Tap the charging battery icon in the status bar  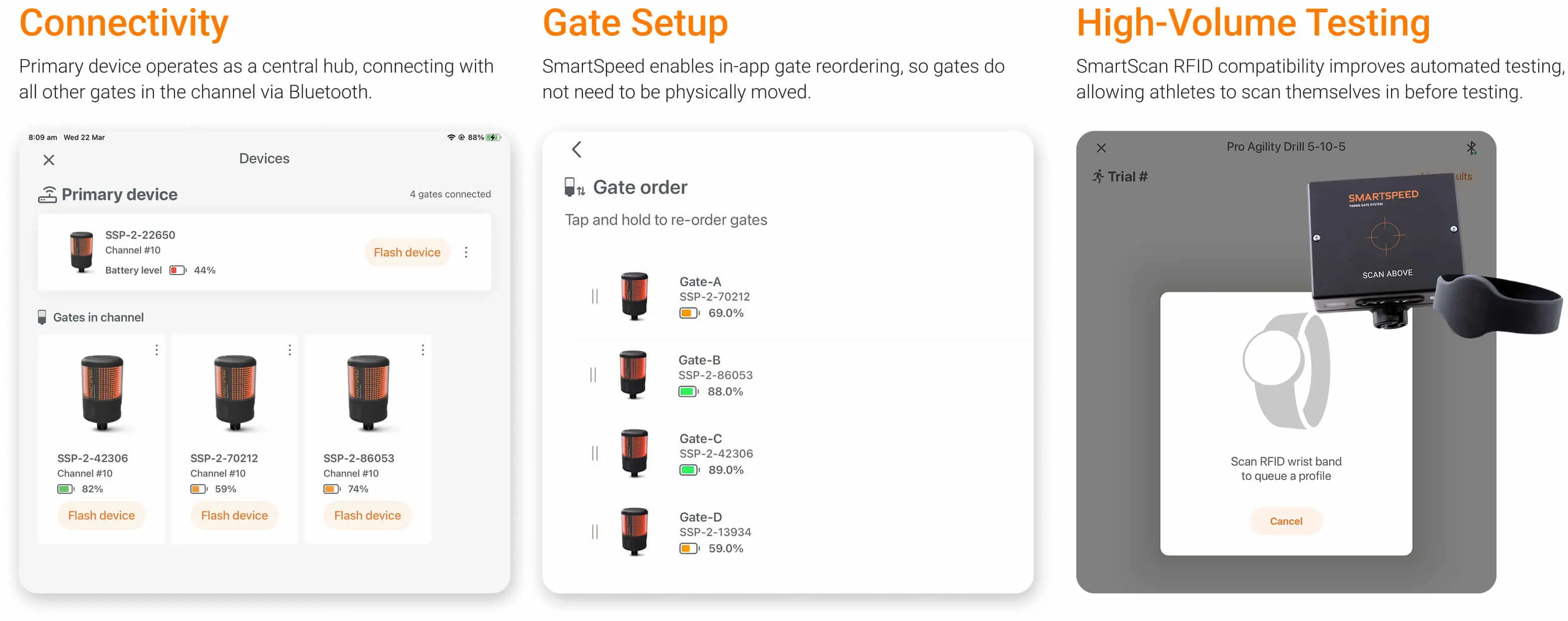(x=493, y=137)
